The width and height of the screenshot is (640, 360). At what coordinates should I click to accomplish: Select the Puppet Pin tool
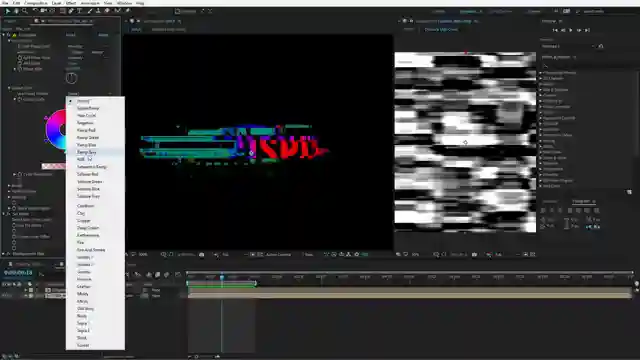click(x=127, y=11)
